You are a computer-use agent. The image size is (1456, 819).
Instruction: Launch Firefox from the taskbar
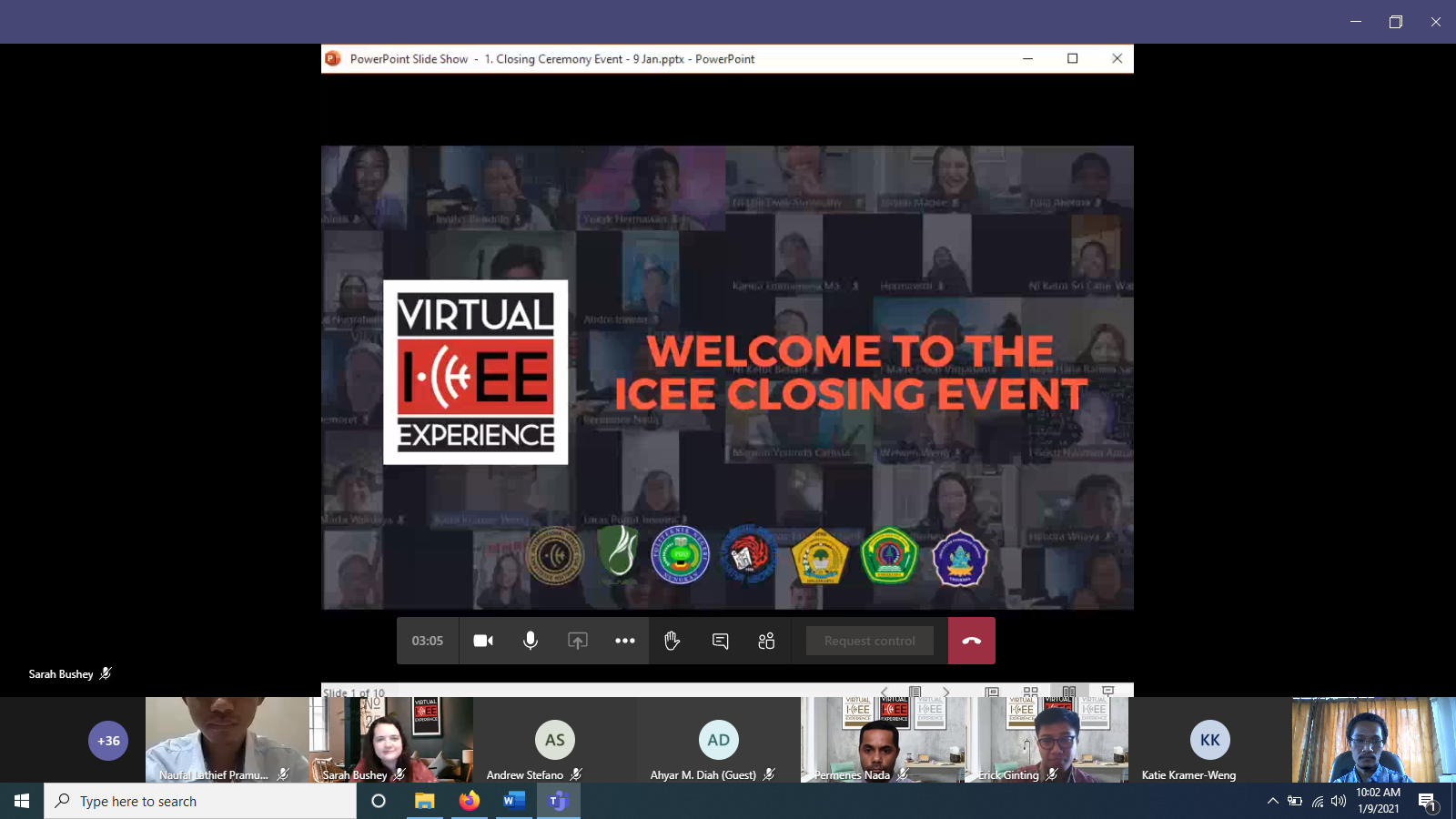[470, 801]
